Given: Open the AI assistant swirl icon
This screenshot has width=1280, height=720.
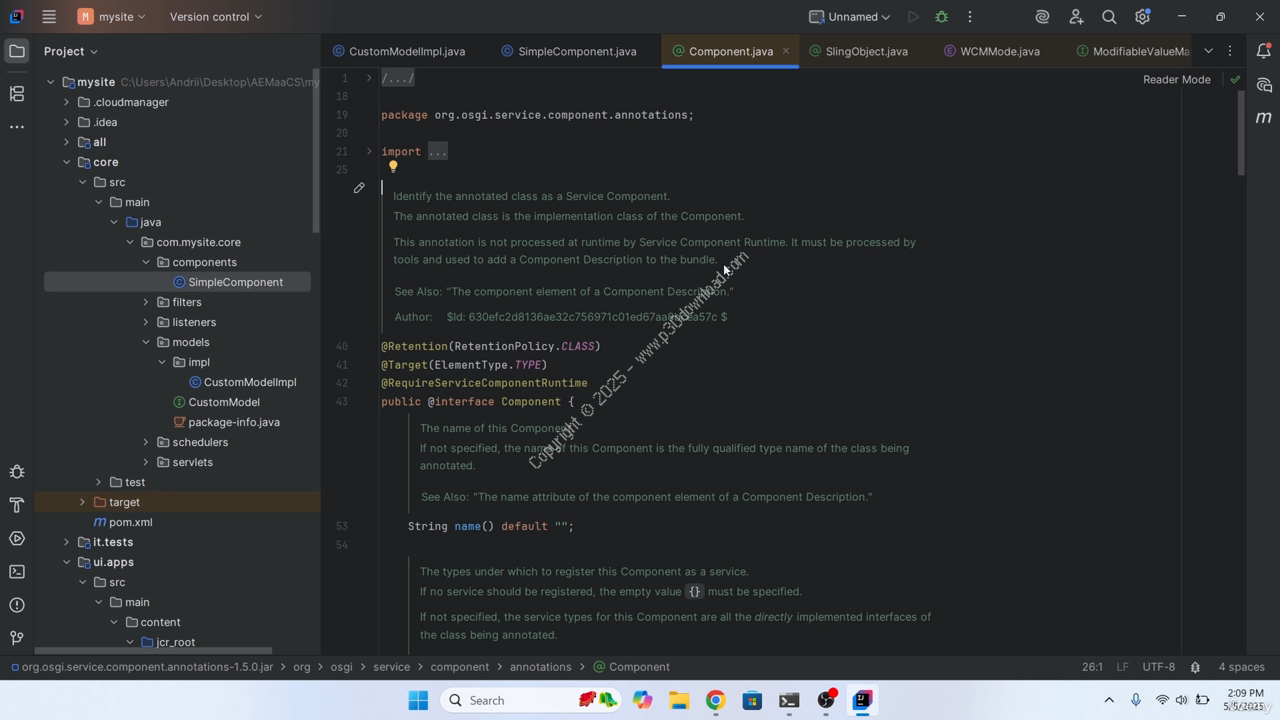Looking at the screenshot, I should click(1042, 17).
